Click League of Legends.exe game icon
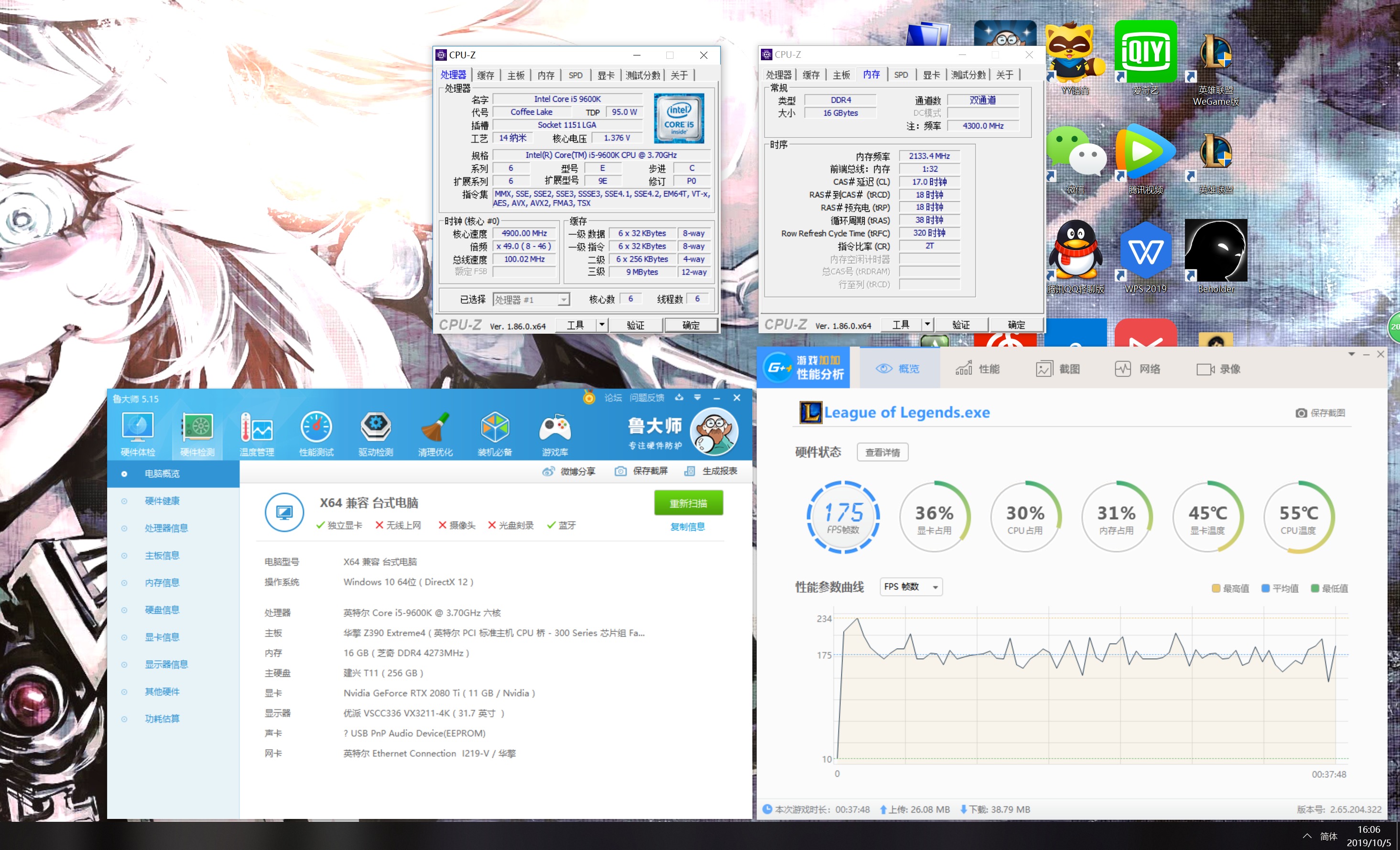The height and width of the screenshot is (850, 1400). pos(811,413)
